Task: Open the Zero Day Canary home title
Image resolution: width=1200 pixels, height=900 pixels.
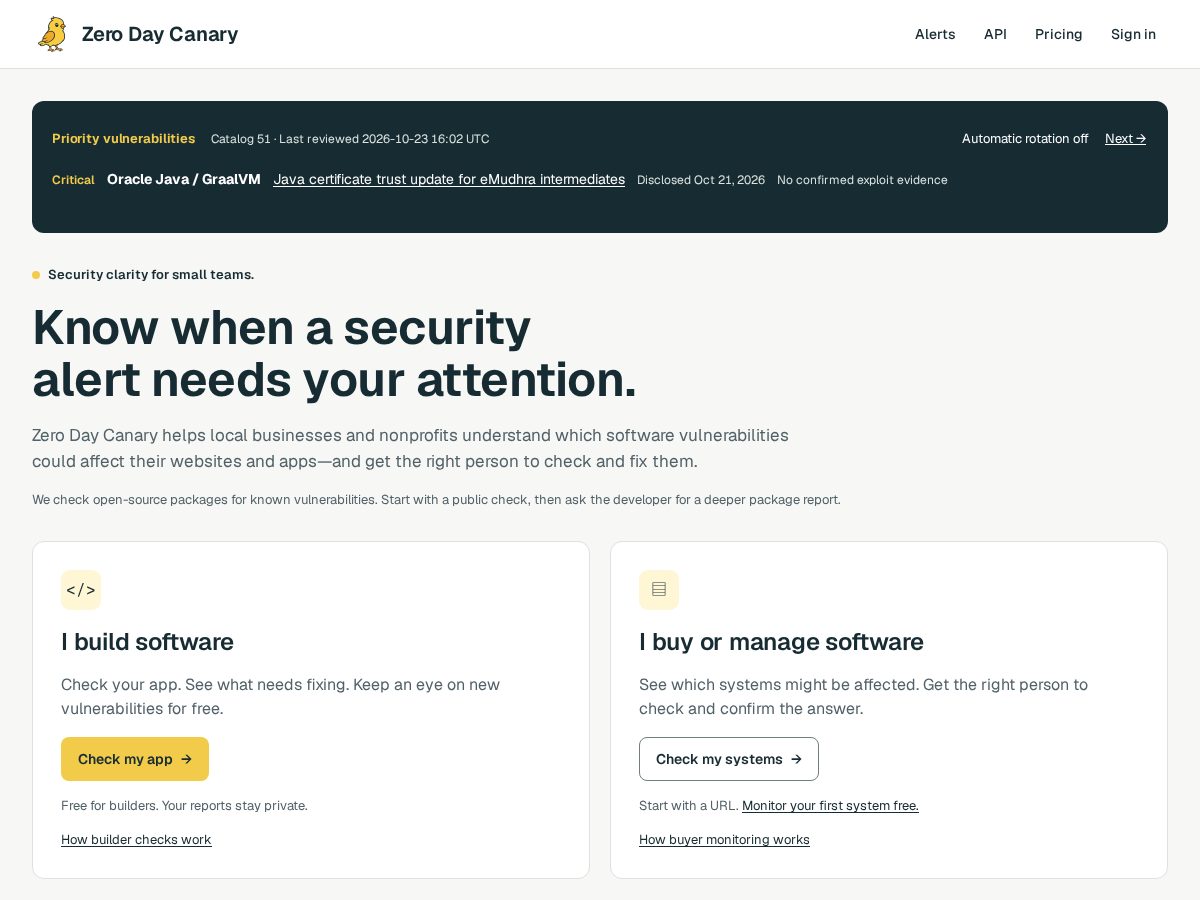Action: coord(160,34)
